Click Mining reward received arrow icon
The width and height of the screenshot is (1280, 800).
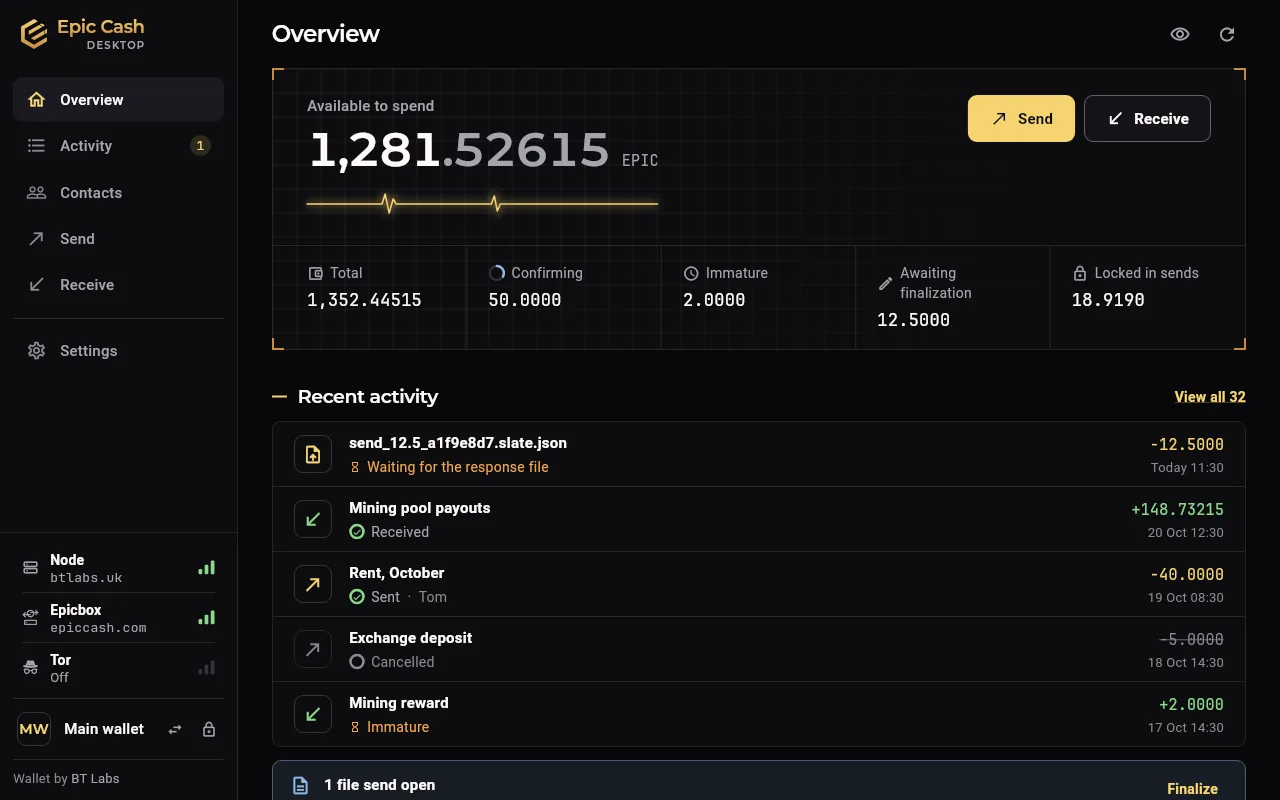313,714
